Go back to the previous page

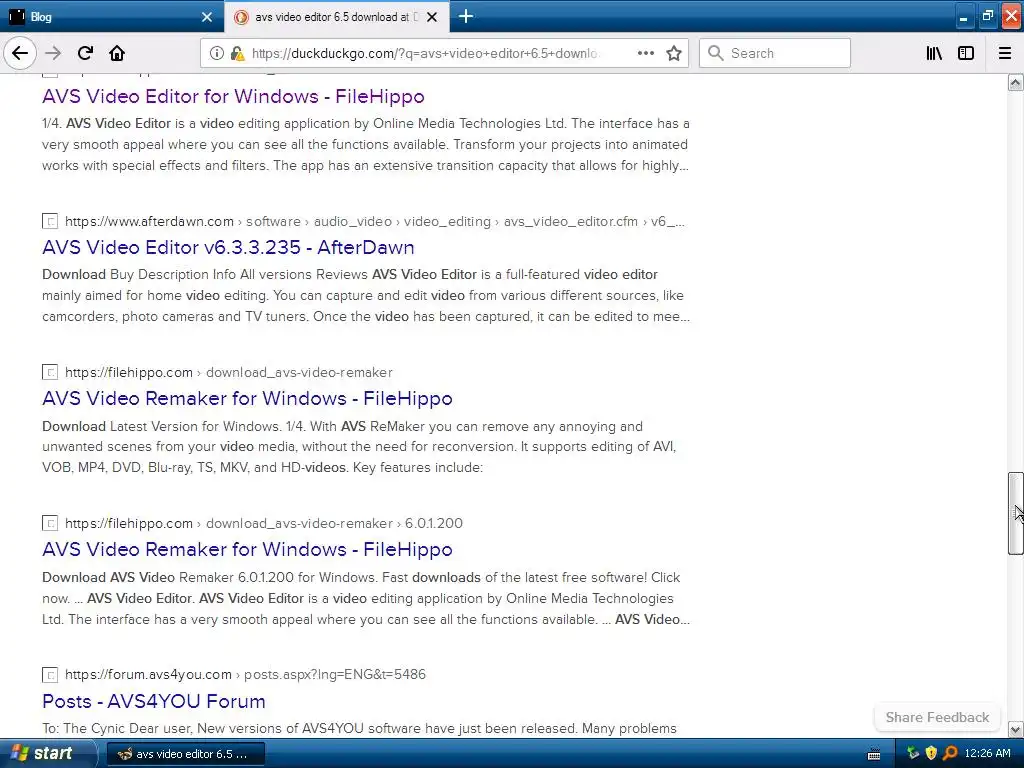pos(20,54)
